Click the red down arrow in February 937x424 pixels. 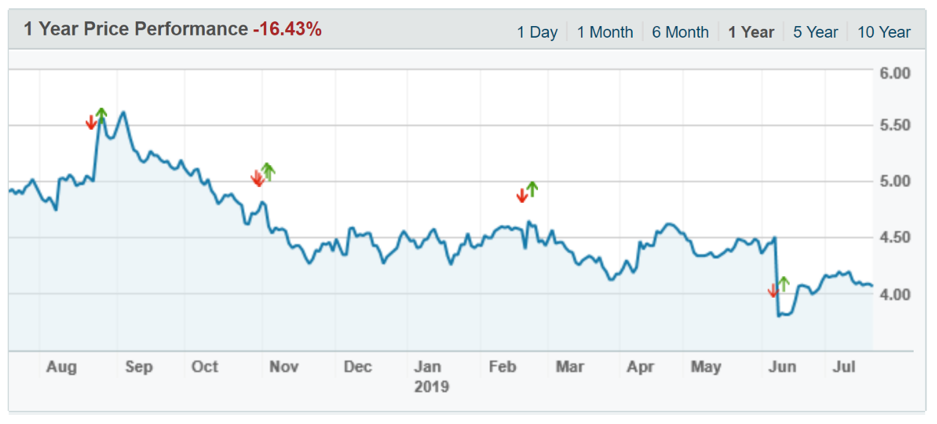pos(521,195)
